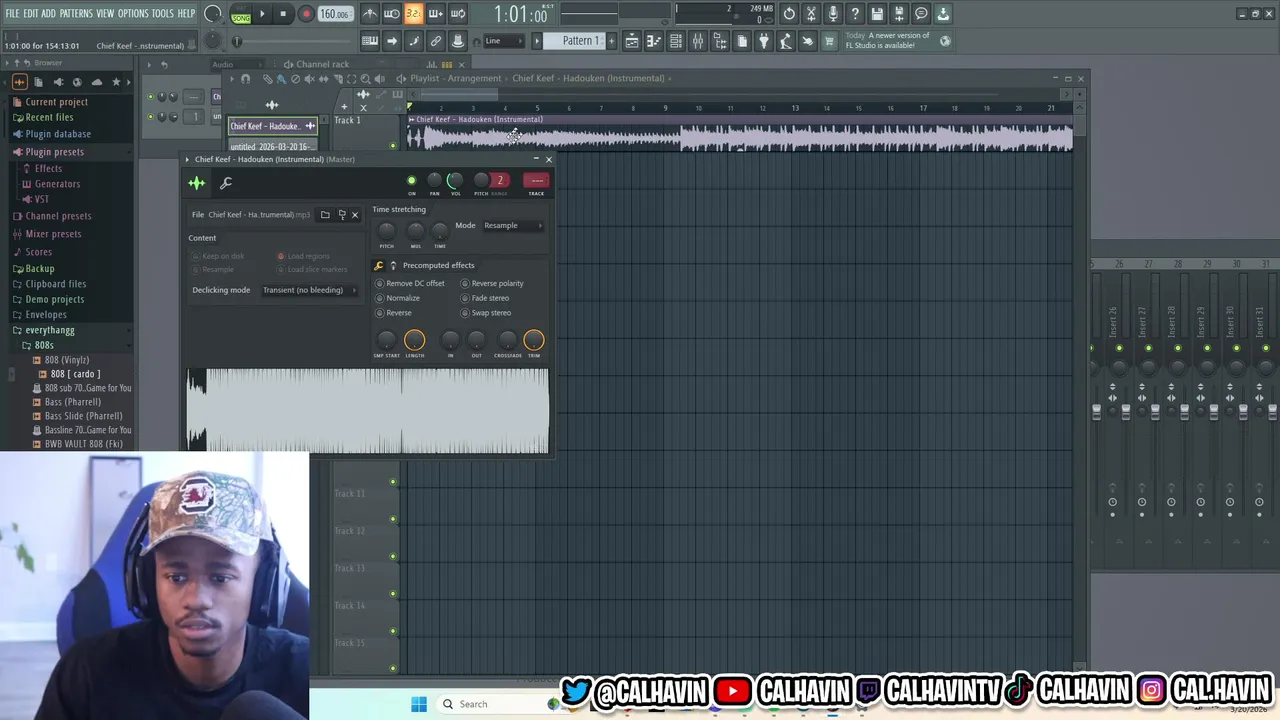Select Bass Slide (Pharrell) sample
Screen dimensions: 1280x720
[x=84, y=416]
